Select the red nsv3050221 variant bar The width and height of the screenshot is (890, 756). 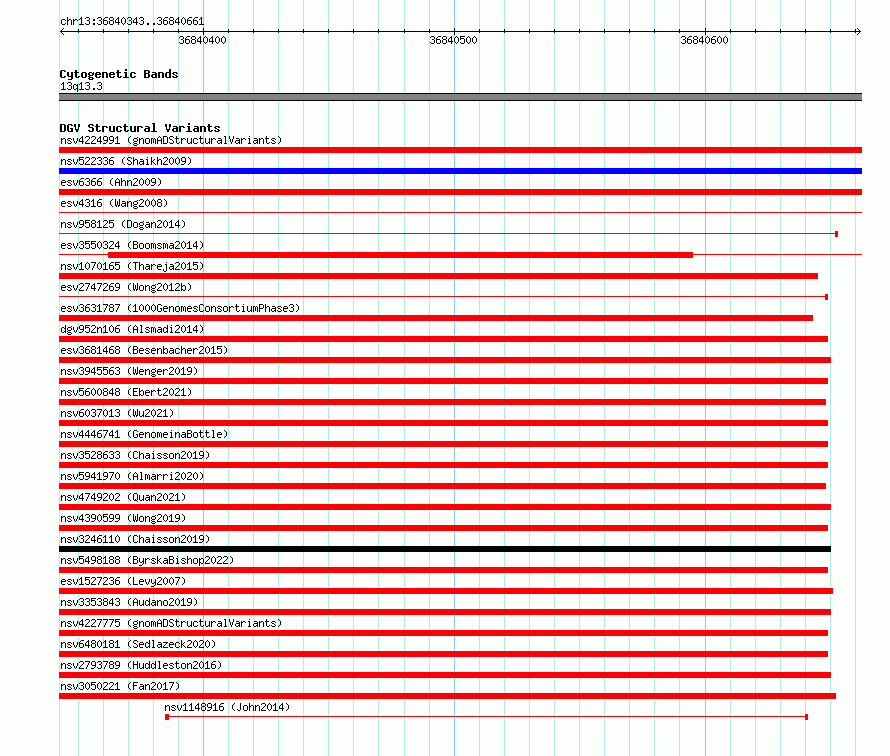[447, 696]
